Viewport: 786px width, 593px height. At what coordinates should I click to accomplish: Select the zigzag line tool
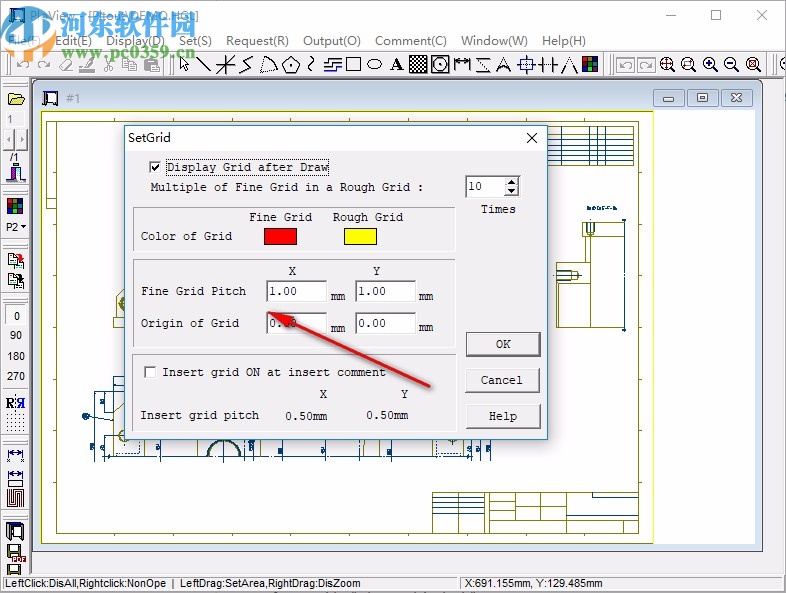pos(246,64)
